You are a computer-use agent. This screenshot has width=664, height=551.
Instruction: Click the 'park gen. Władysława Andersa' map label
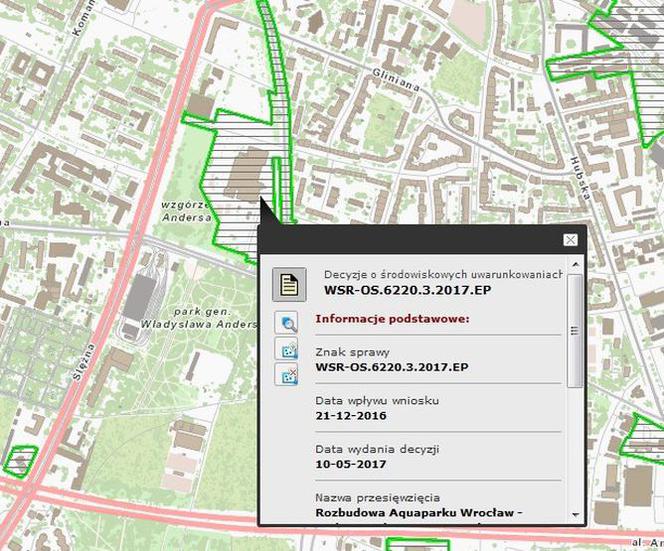(x=199, y=318)
